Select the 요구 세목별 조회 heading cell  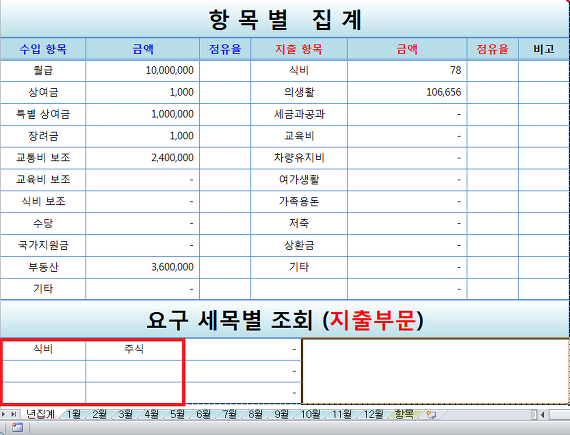click(285, 320)
